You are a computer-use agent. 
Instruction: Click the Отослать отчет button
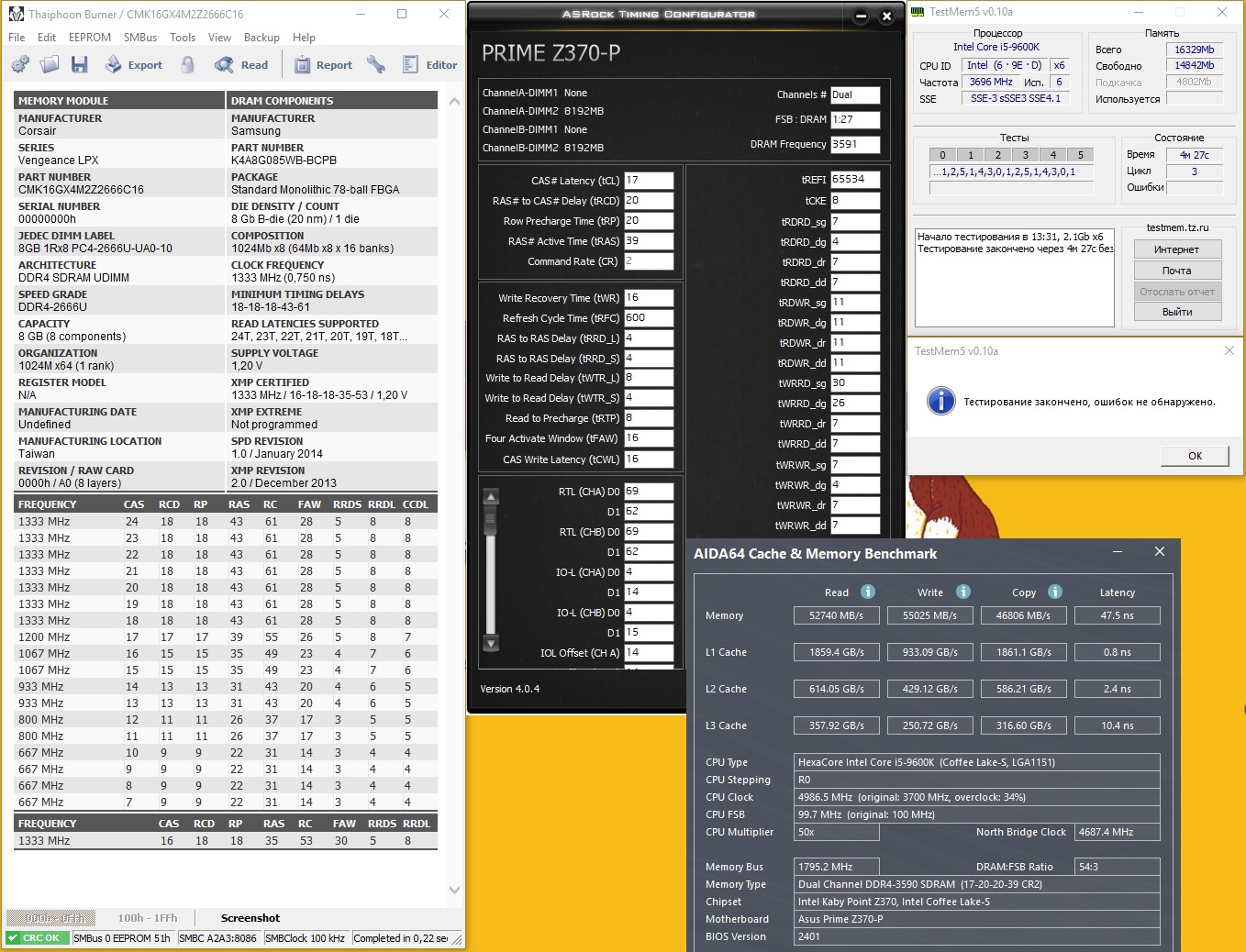[x=1177, y=292]
